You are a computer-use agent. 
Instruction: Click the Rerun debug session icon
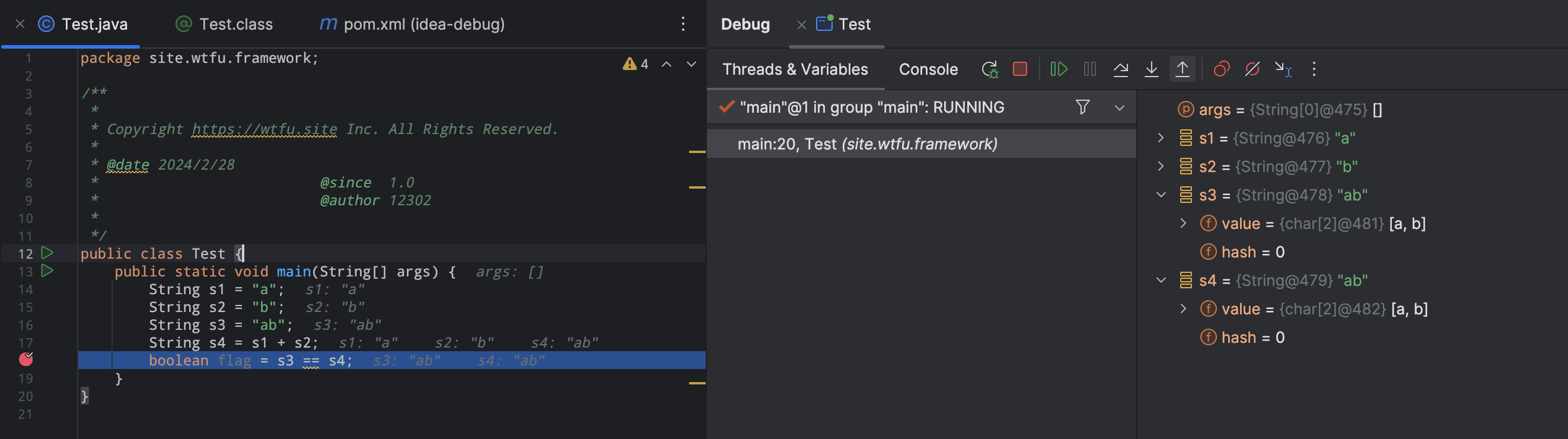[990, 69]
